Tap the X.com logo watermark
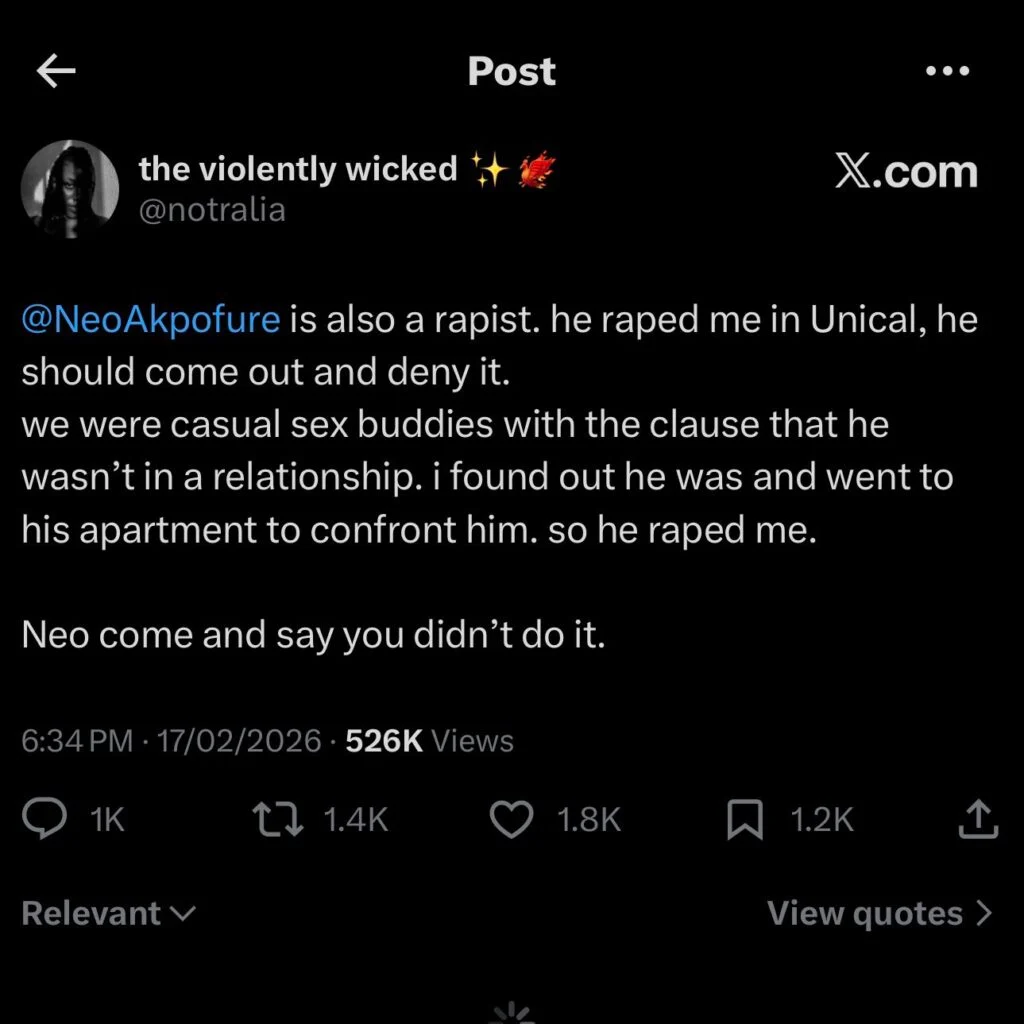Viewport: 1024px width, 1024px height. pos(906,171)
